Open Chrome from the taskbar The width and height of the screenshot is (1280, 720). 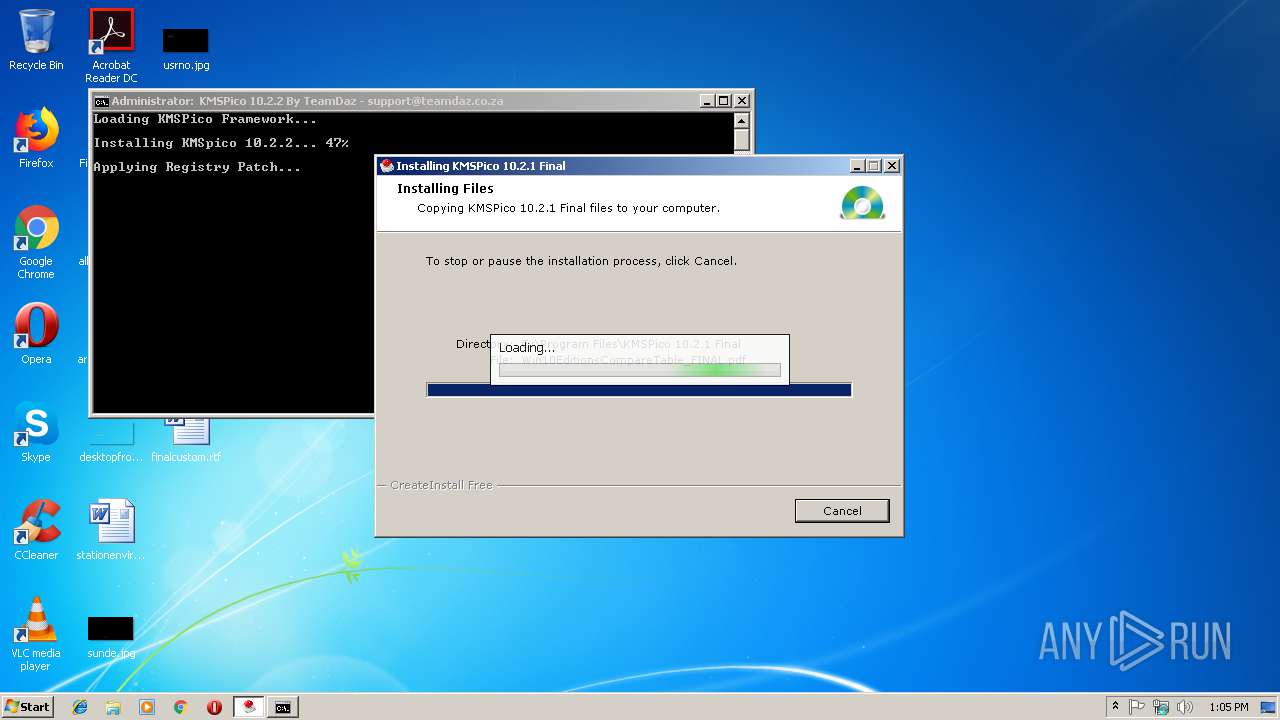(x=181, y=707)
